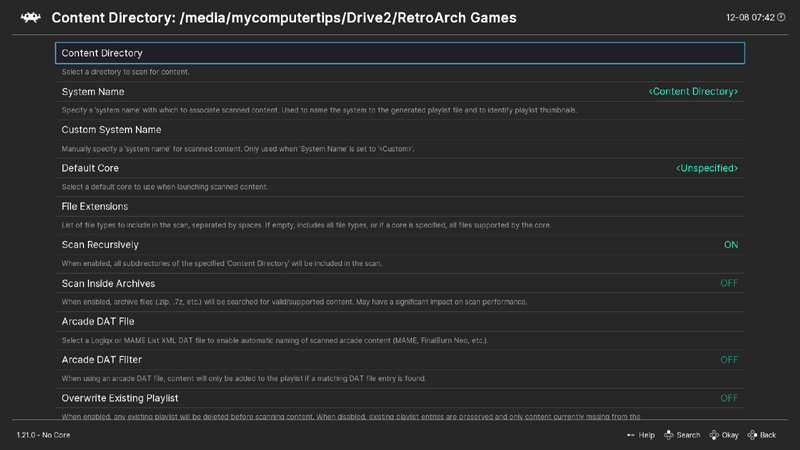Toggle Scan Inside Archives OFF value
The width and height of the screenshot is (800, 450).
(x=729, y=283)
